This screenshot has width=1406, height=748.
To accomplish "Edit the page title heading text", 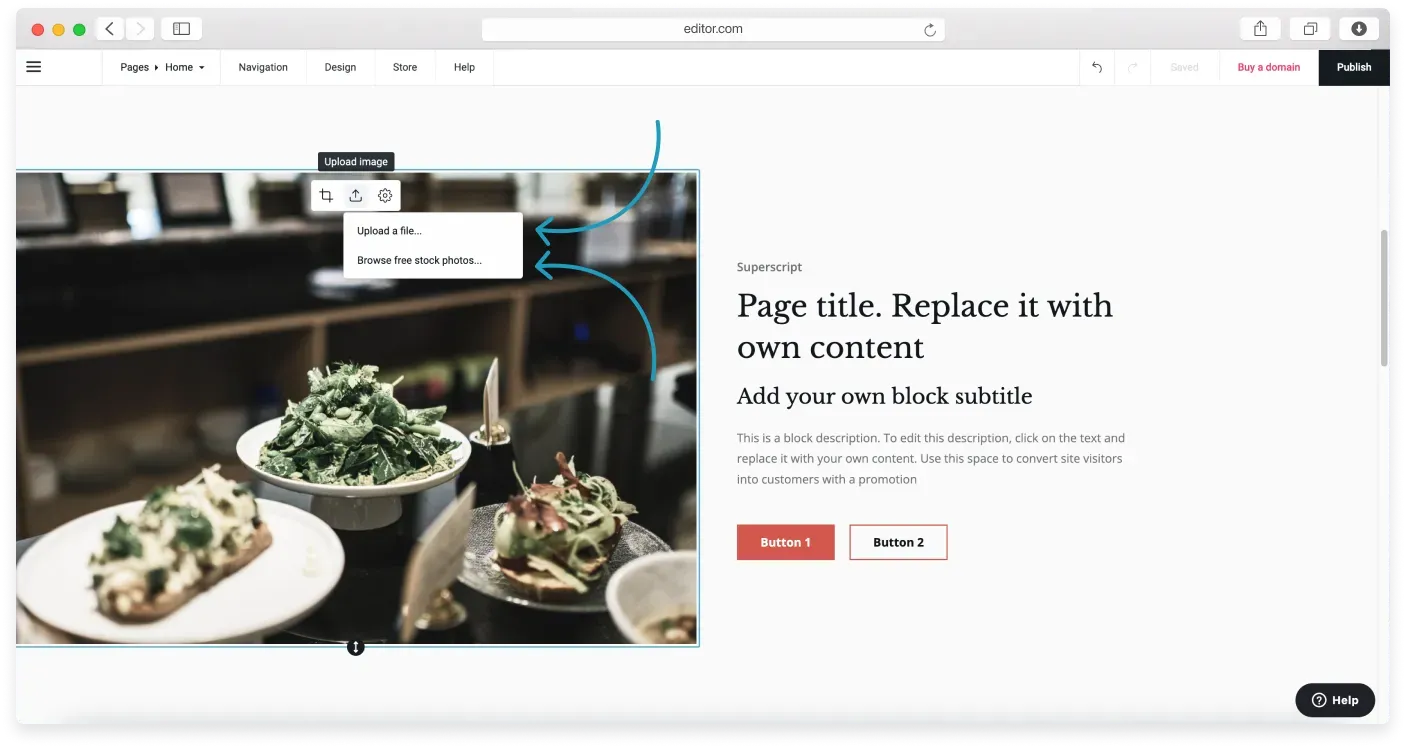I will coord(925,326).
